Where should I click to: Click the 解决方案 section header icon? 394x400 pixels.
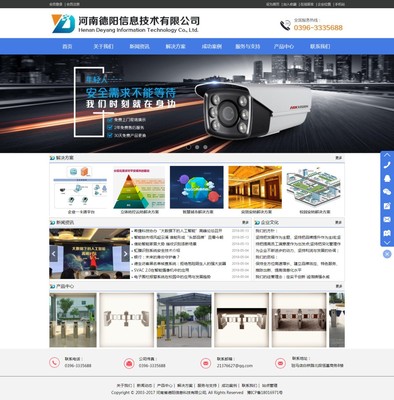click(52, 158)
